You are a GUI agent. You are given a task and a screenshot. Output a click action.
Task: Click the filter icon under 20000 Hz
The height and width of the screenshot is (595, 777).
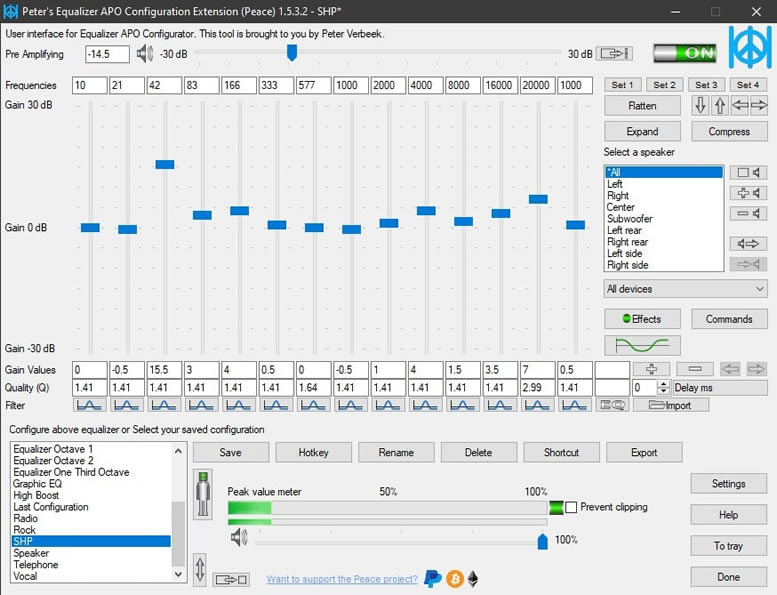point(537,405)
